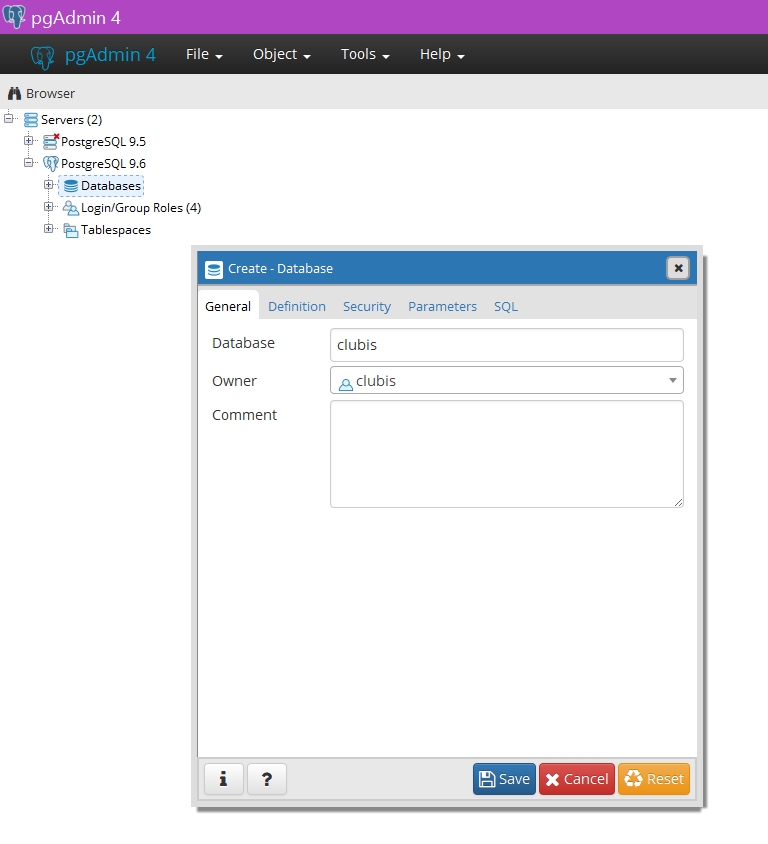Cancel the Create Database dialog

pyautogui.click(x=577, y=779)
